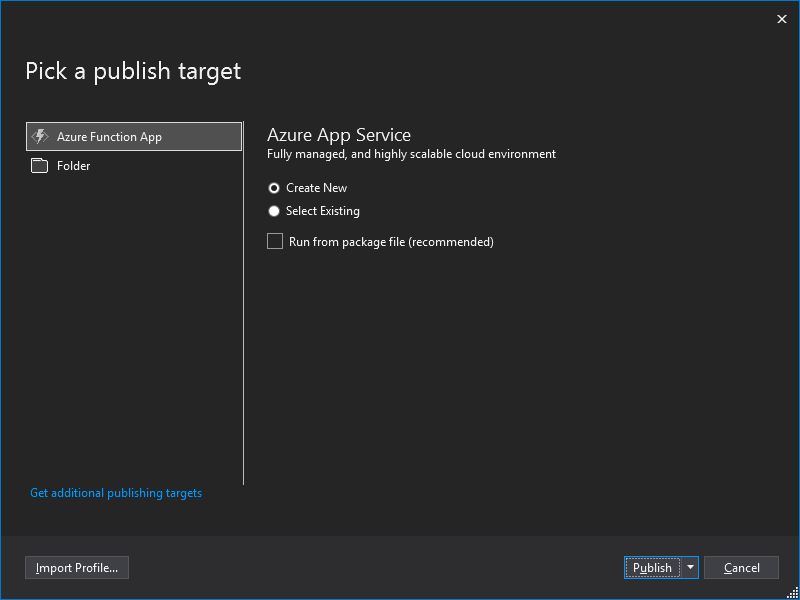Select the Create New radio button

coord(273,187)
